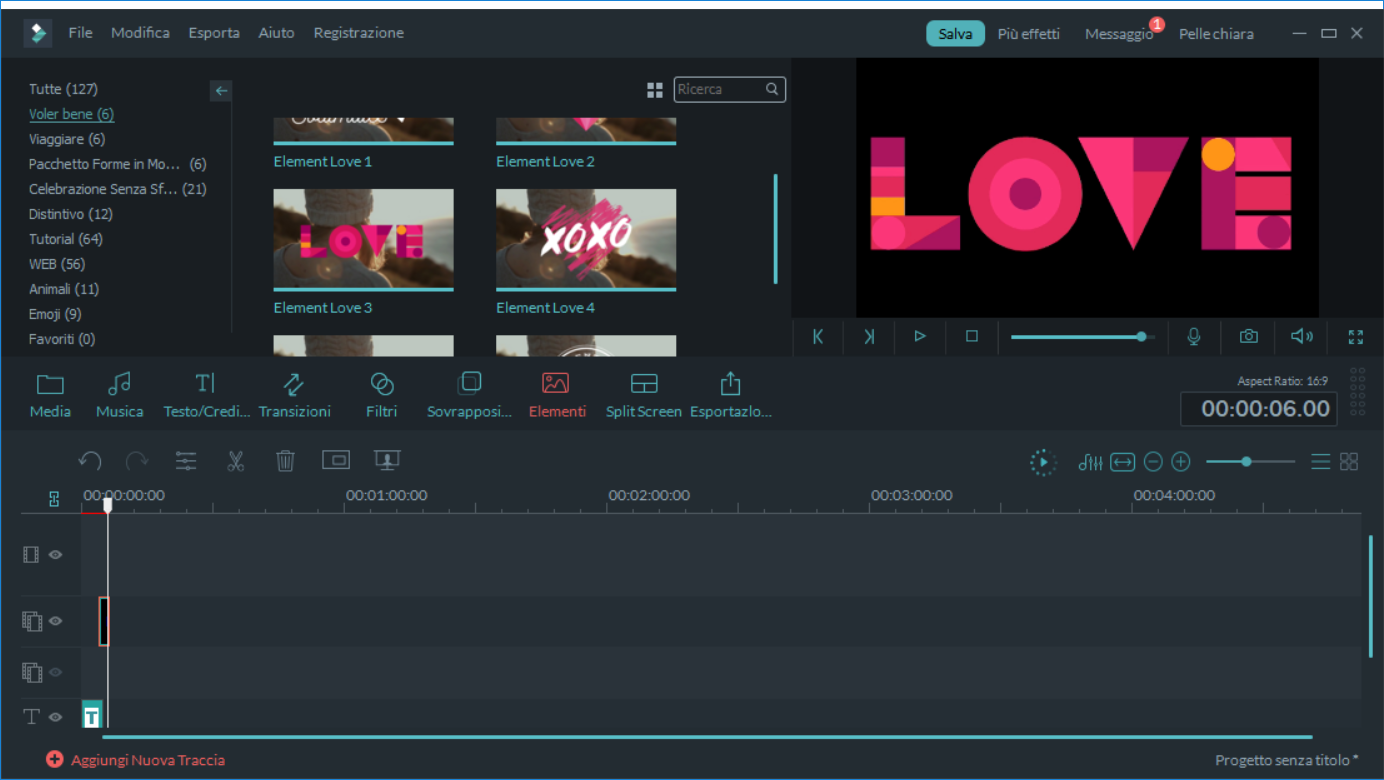Screen dimensions: 1384x780
Task: Take a snapshot with the camera icon
Action: [x=1249, y=337]
